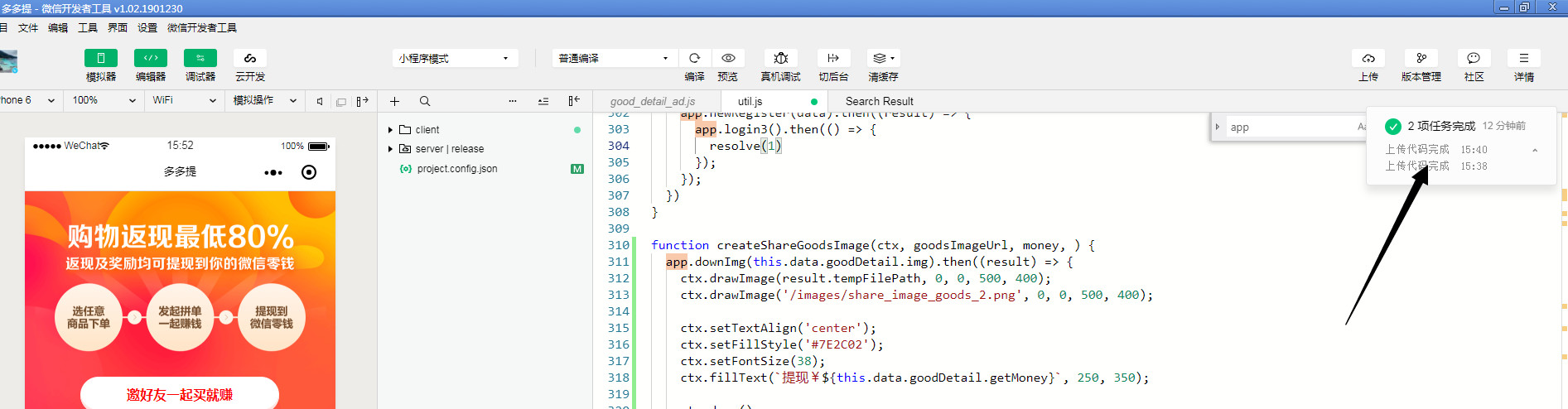Click the 上传代码完成 15:40 entry
Image resolution: width=1568 pixels, height=409 pixels.
[1435, 150]
